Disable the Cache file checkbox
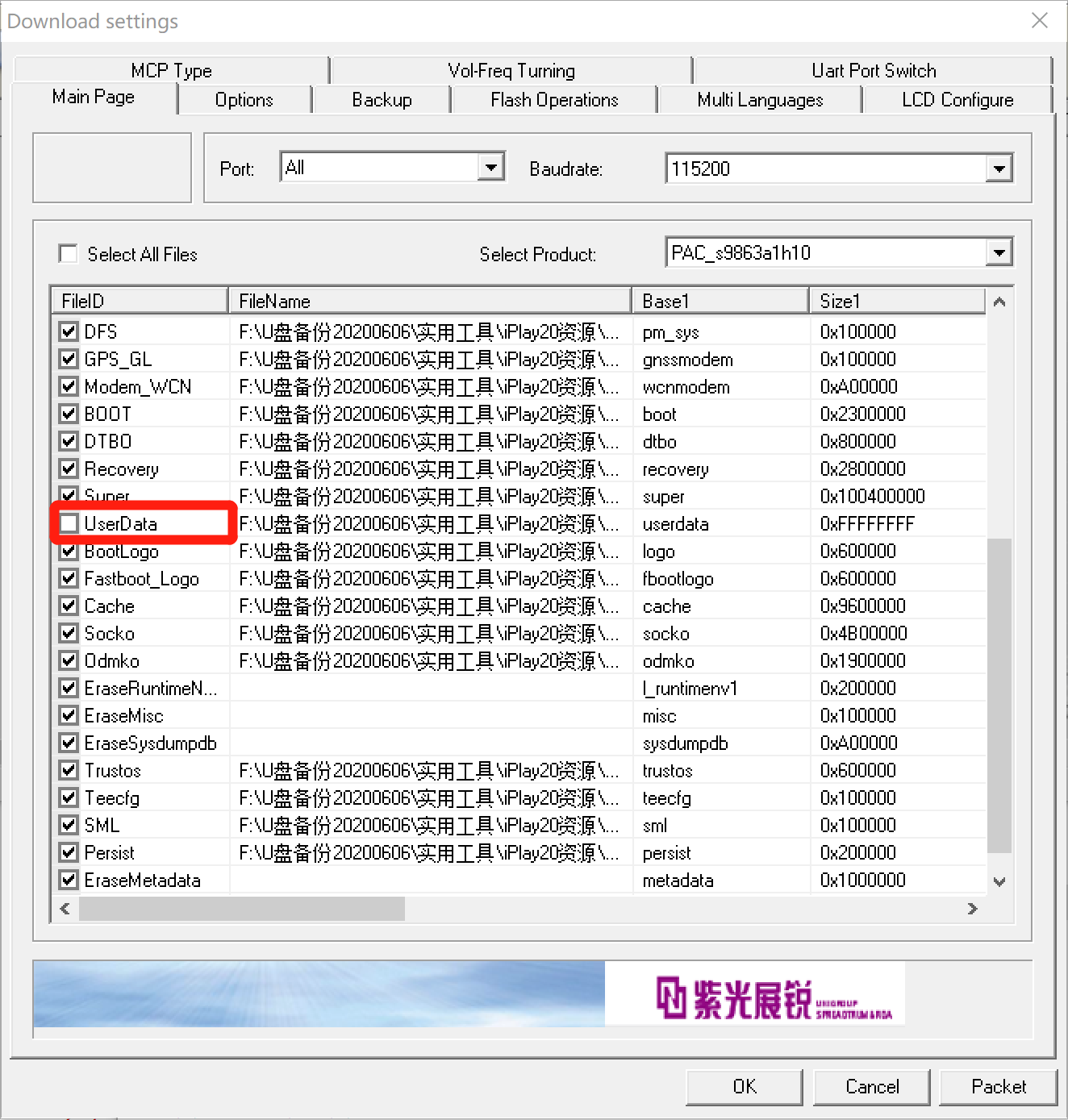The height and width of the screenshot is (1120, 1068). tap(69, 606)
